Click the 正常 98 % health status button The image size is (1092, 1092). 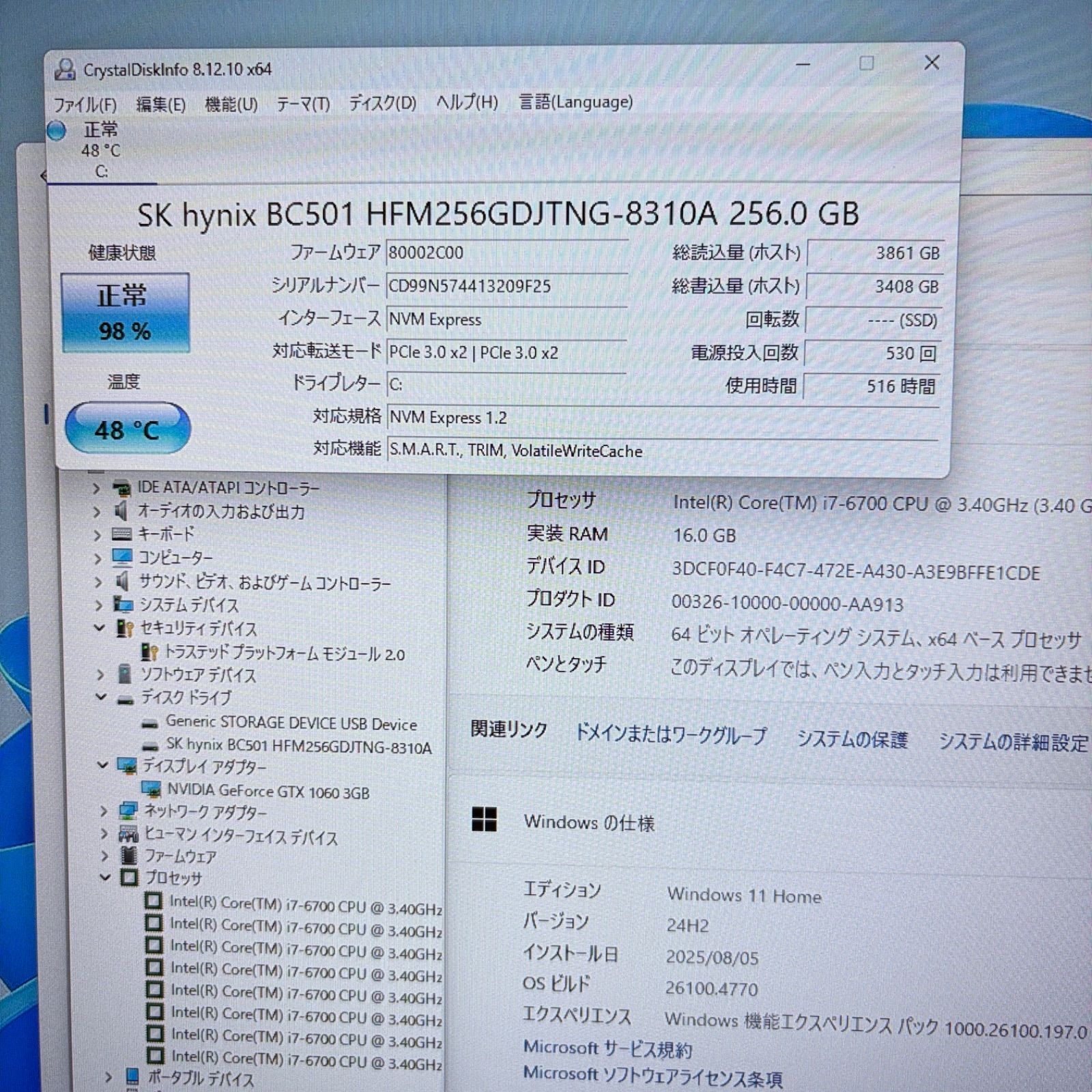tap(125, 313)
